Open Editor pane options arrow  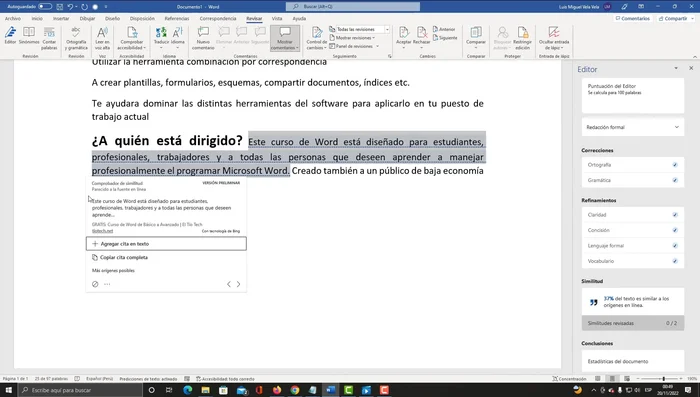click(676, 68)
